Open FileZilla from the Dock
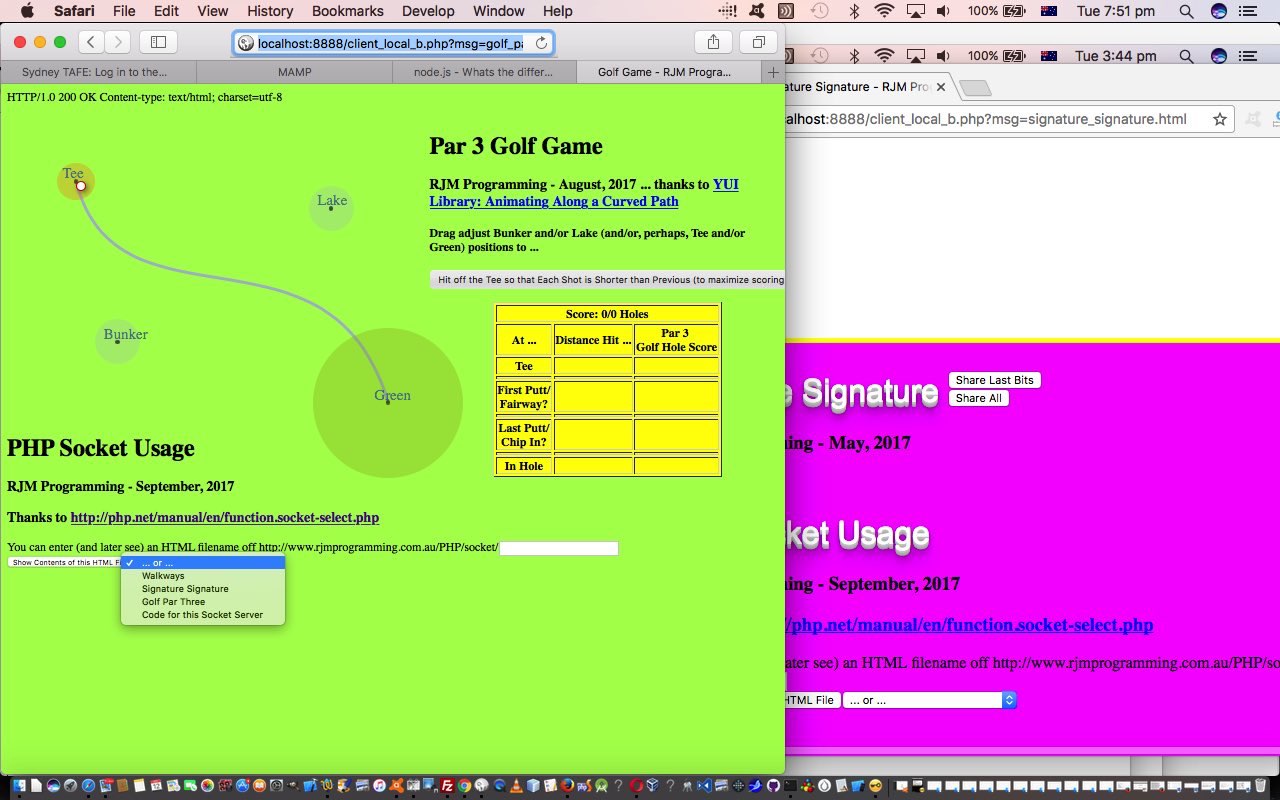The height and width of the screenshot is (800, 1280). click(448, 787)
